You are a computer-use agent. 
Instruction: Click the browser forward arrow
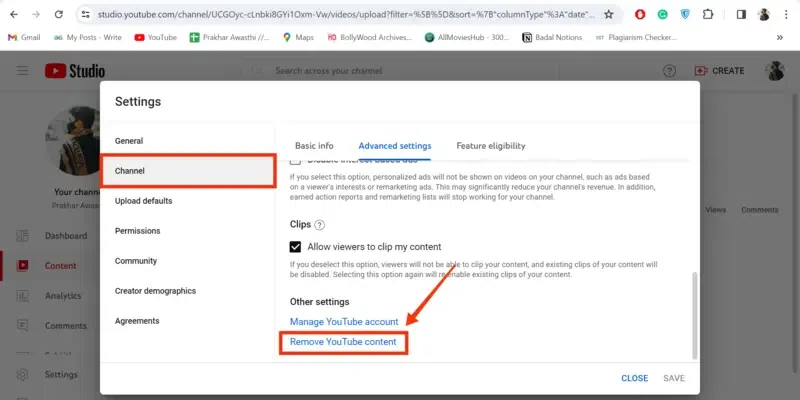click(x=36, y=15)
